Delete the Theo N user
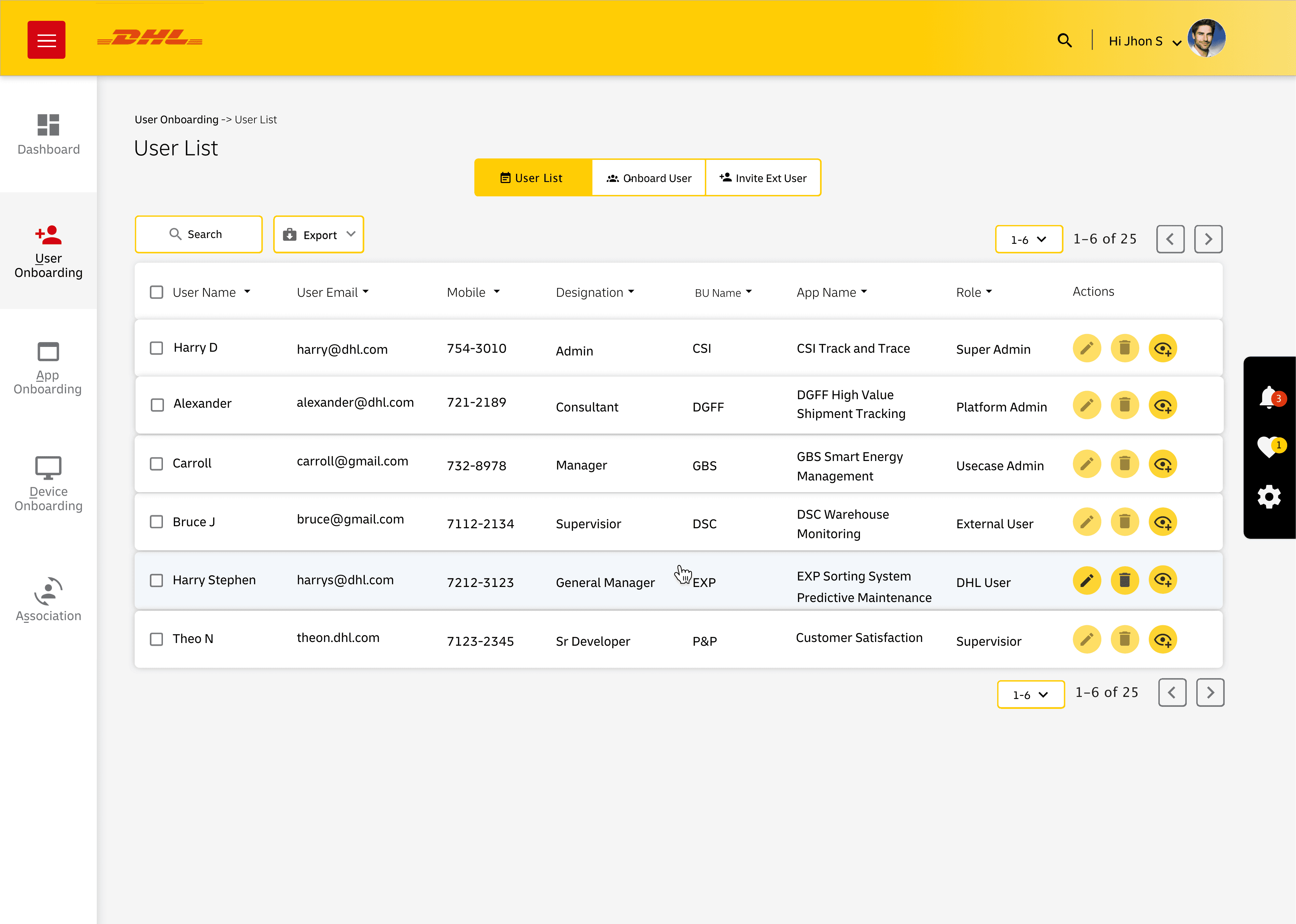The height and width of the screenshot is (924, 1296). [x=1125, y=640]
